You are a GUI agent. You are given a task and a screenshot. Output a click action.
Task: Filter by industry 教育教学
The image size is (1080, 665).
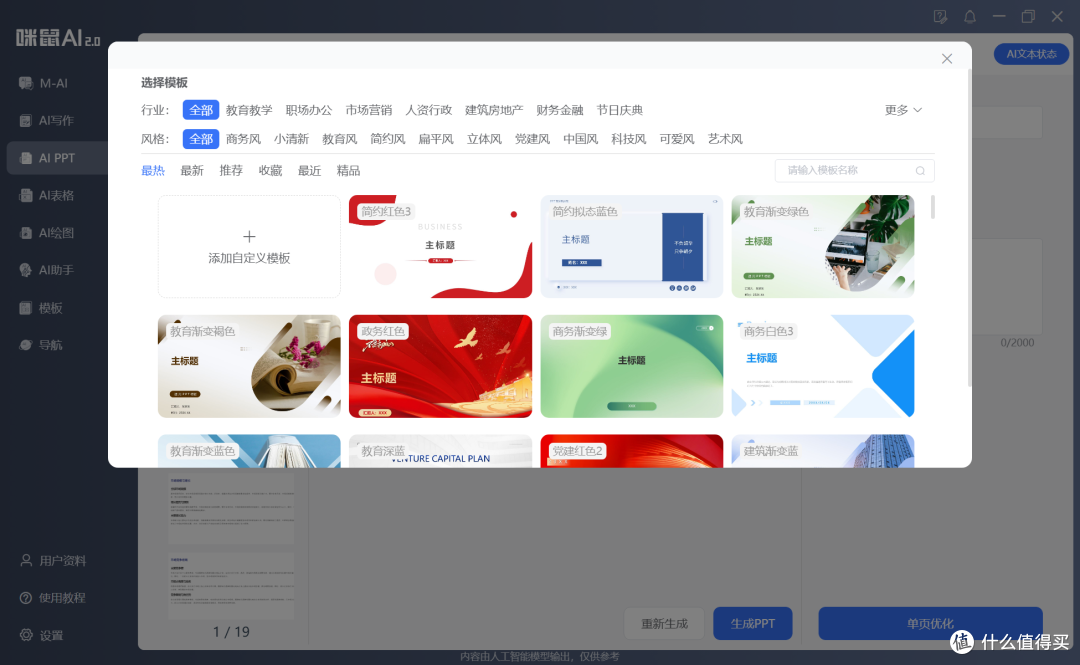249,110
